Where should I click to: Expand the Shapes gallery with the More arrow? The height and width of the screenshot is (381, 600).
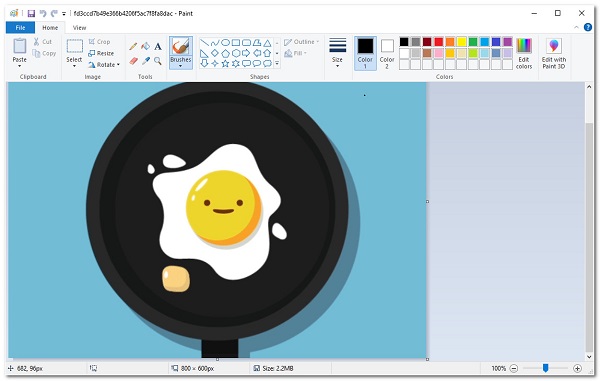(x=277, y=64)
